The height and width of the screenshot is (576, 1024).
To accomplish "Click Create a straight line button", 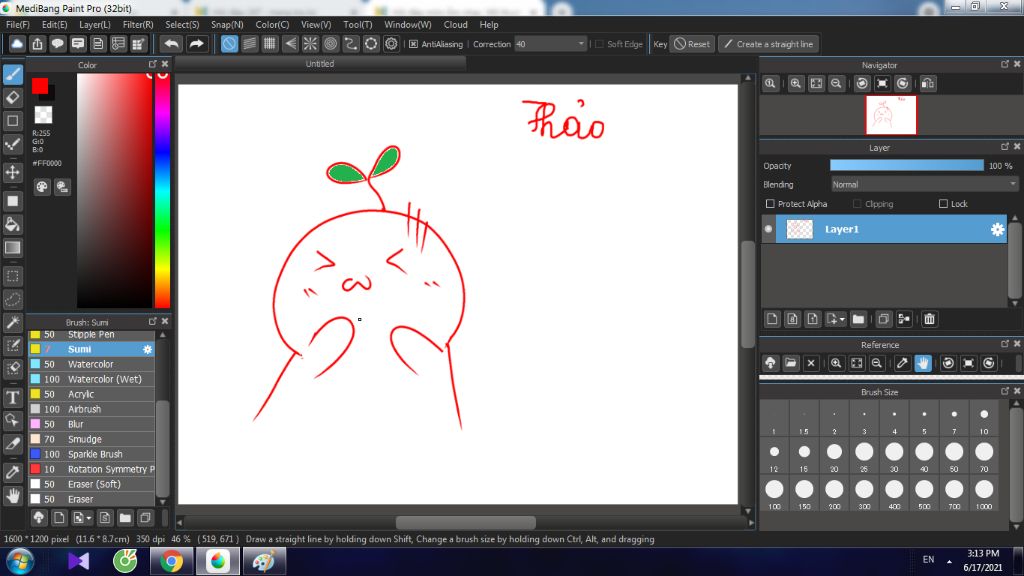I will pos(769,44).
